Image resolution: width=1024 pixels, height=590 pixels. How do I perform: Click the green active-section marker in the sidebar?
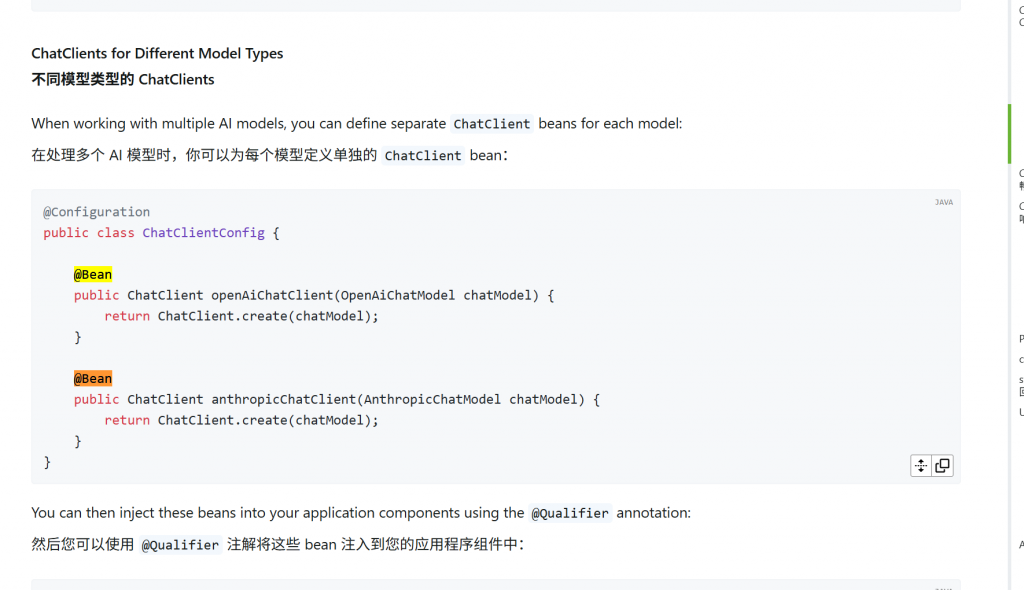(1009, 133)
